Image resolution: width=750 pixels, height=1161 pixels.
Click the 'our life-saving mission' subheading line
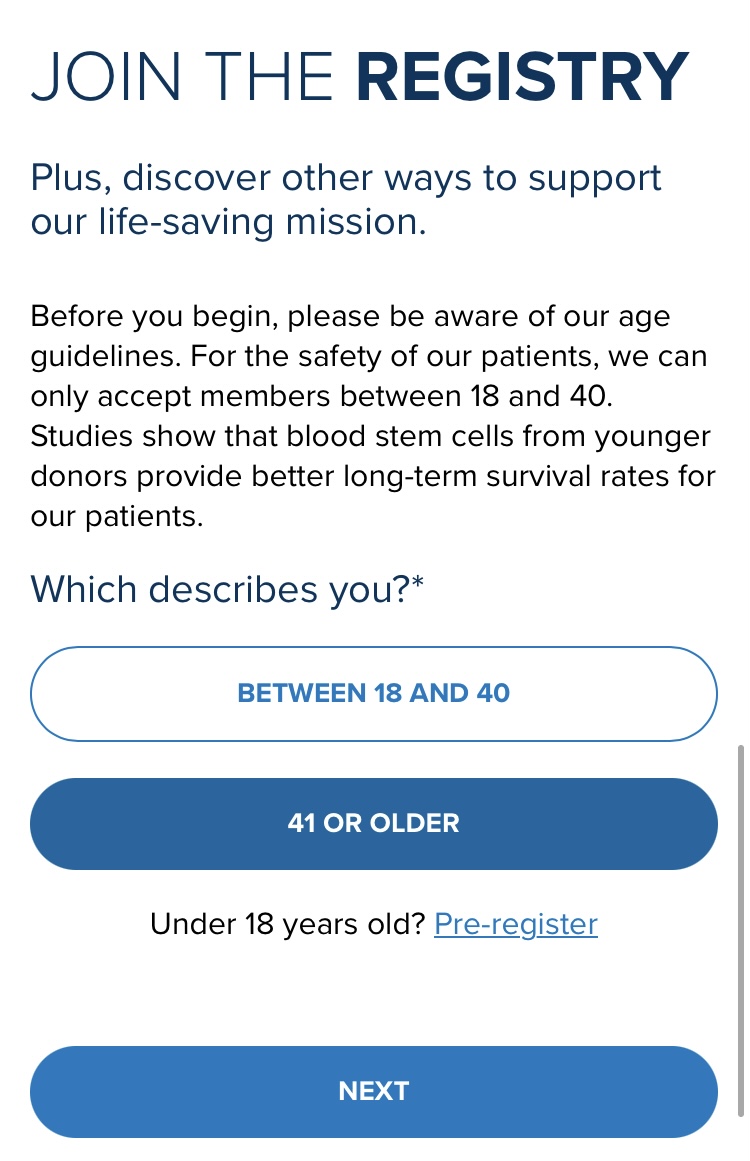click(x=228, y=222)
